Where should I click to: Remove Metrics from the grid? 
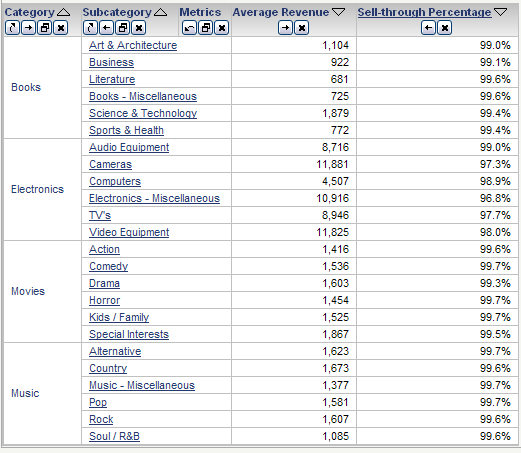tap(222, 28)
